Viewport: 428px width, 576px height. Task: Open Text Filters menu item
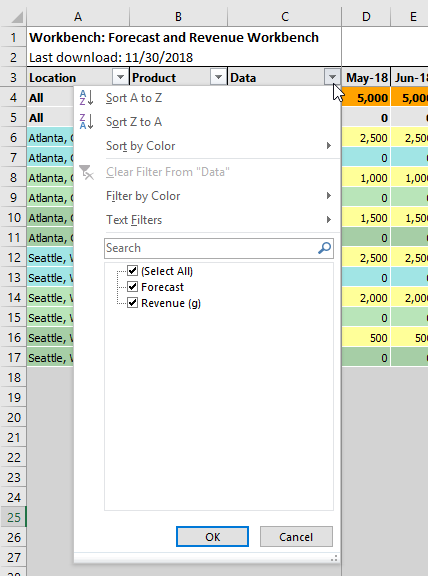coord(207,220)
